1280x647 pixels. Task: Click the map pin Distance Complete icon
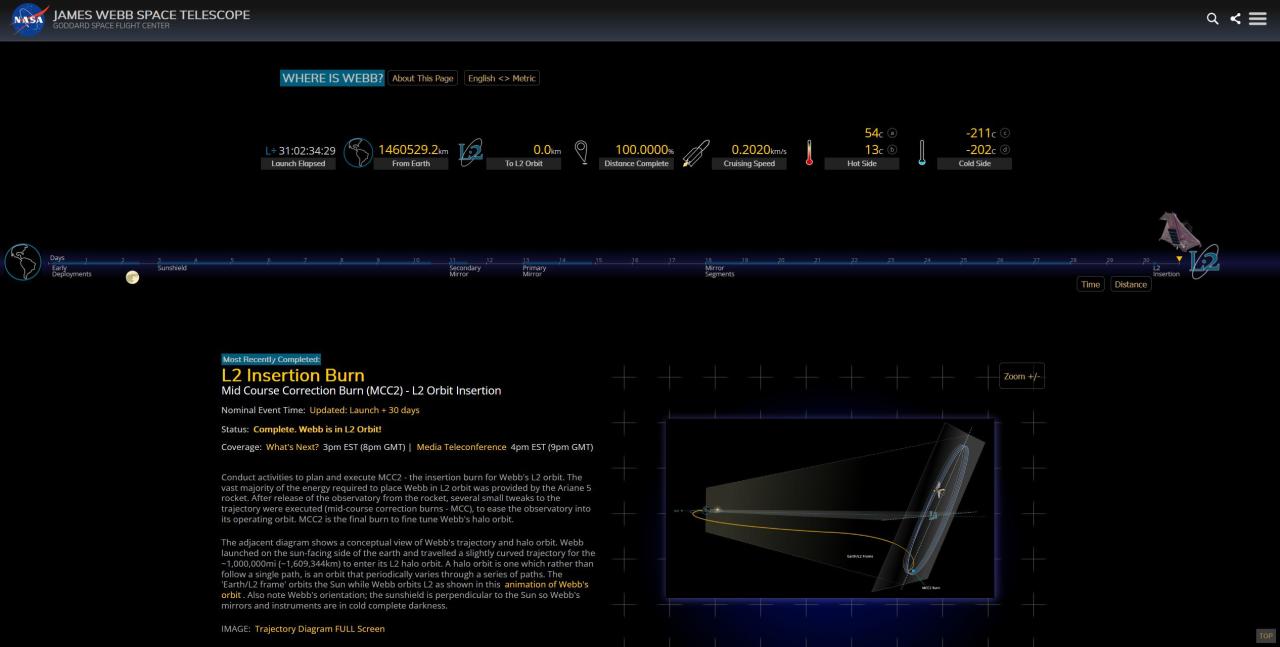[581, 152]
